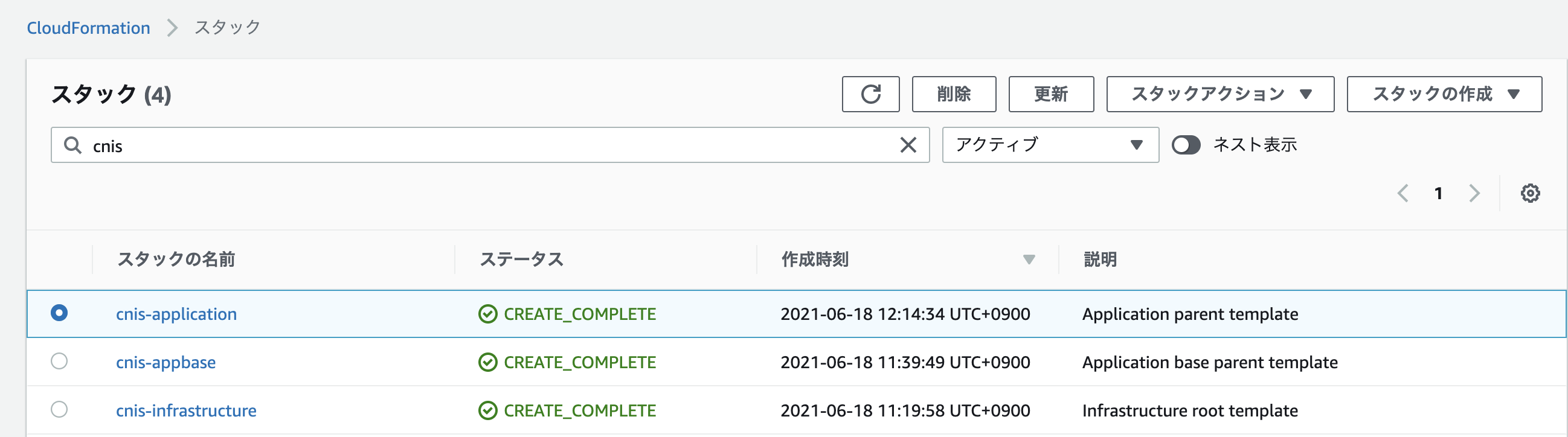The width and height of the screenshot is (1568, 437).
Task: Click the 削除 button
Action: click(x=953, y=94)
